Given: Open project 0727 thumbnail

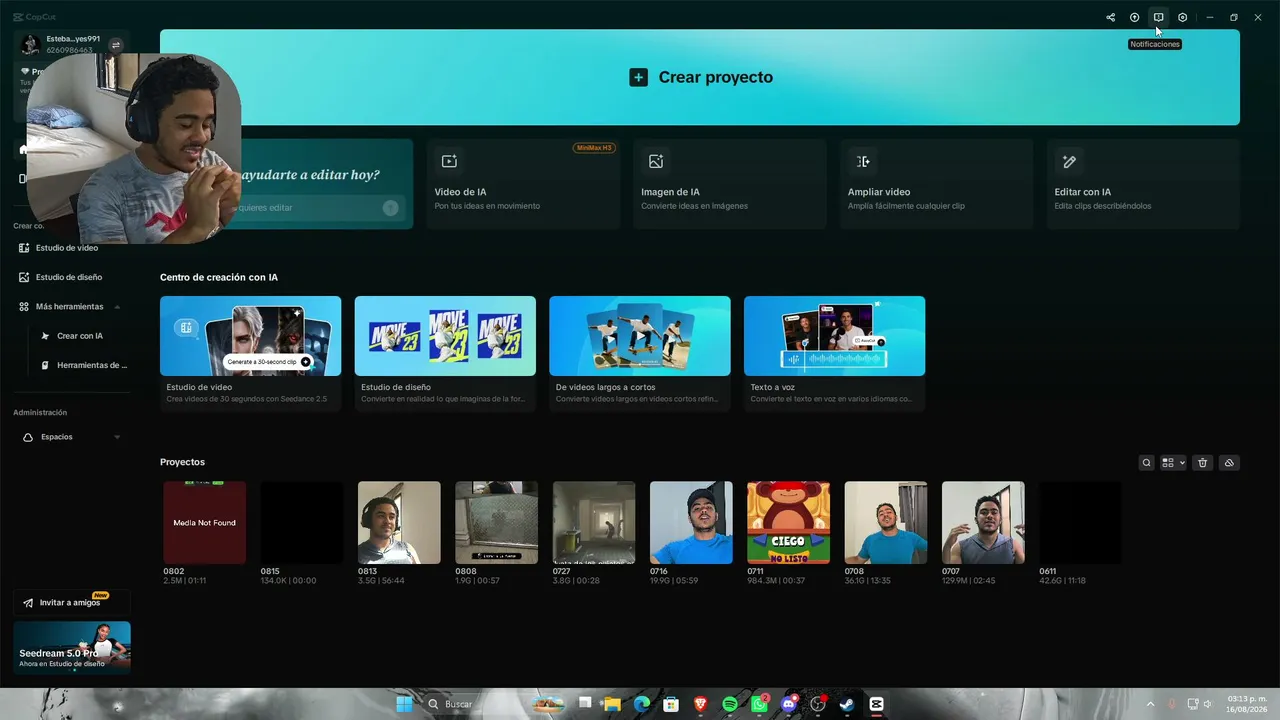Looking at the screenshot, I should pyautogui.click(x=594, y=522).
